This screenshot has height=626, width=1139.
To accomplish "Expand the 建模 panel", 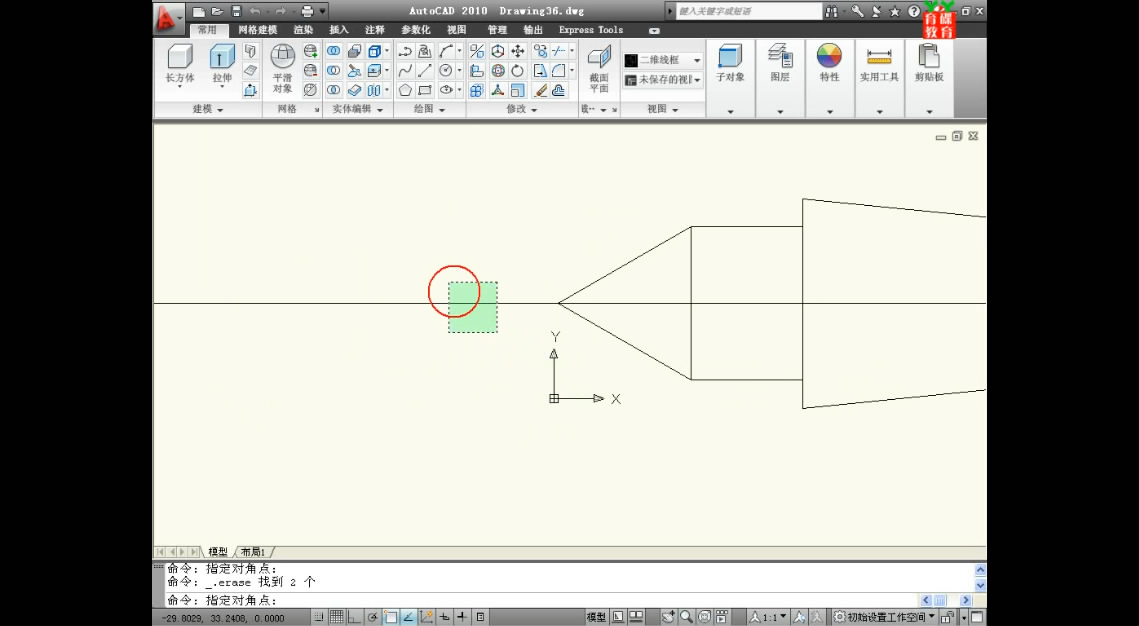I will tap(208, 109).
